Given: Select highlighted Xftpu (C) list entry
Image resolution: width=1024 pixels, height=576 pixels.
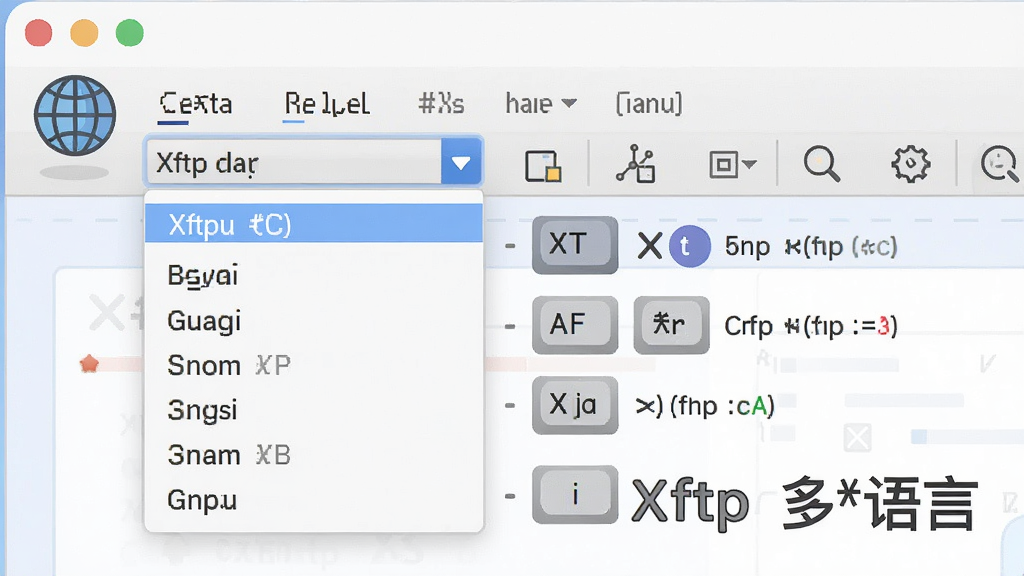Looking at the screenshot, I should pyautogui.click(x=313, y=223).
